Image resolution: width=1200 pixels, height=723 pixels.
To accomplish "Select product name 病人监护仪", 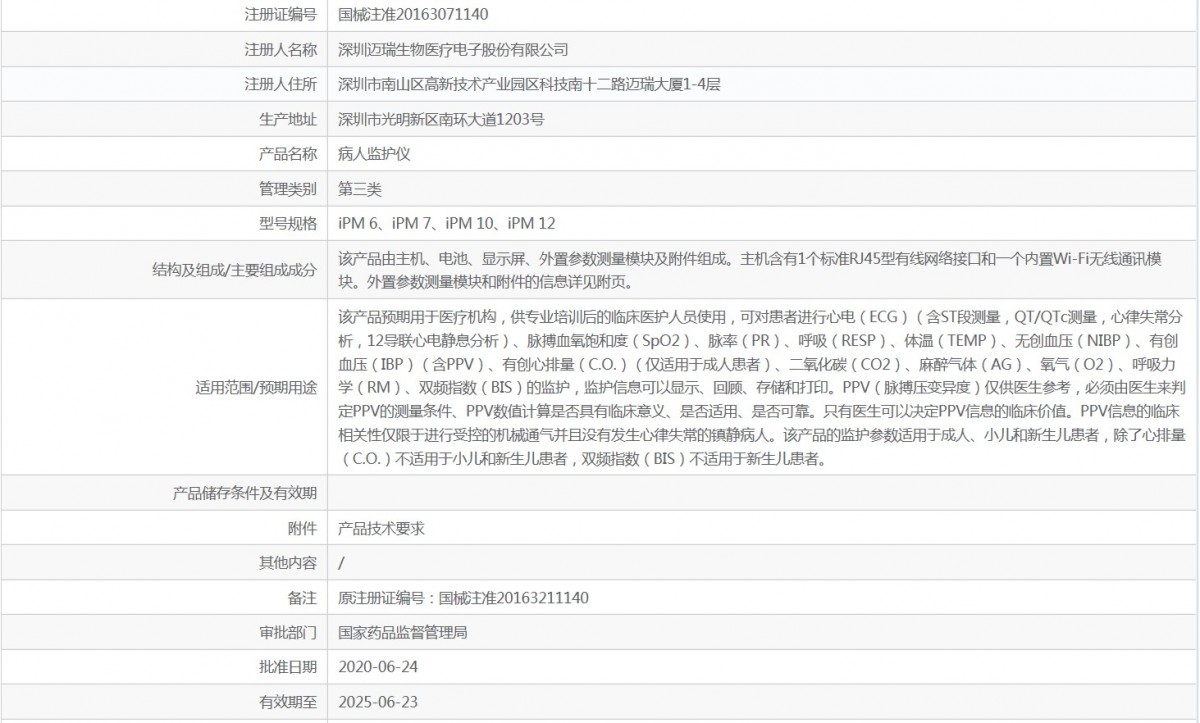I will point(375,154).
